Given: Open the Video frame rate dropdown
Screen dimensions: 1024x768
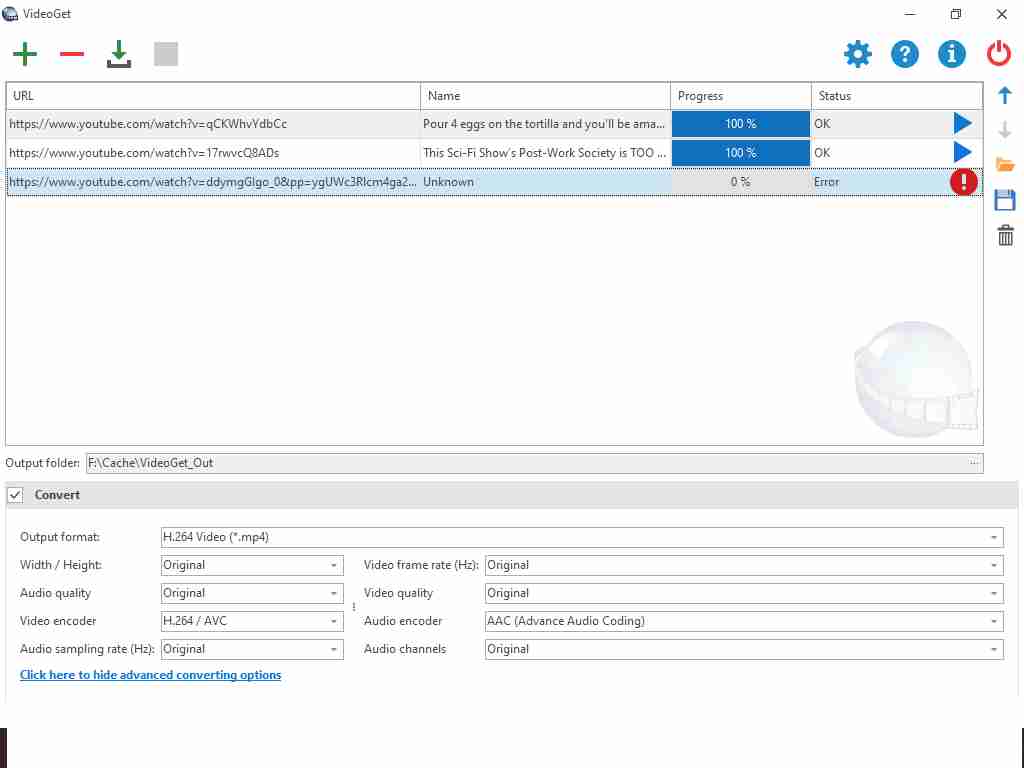Looking at the screenshot, I should pyautogui.click(x=744, y=566).
